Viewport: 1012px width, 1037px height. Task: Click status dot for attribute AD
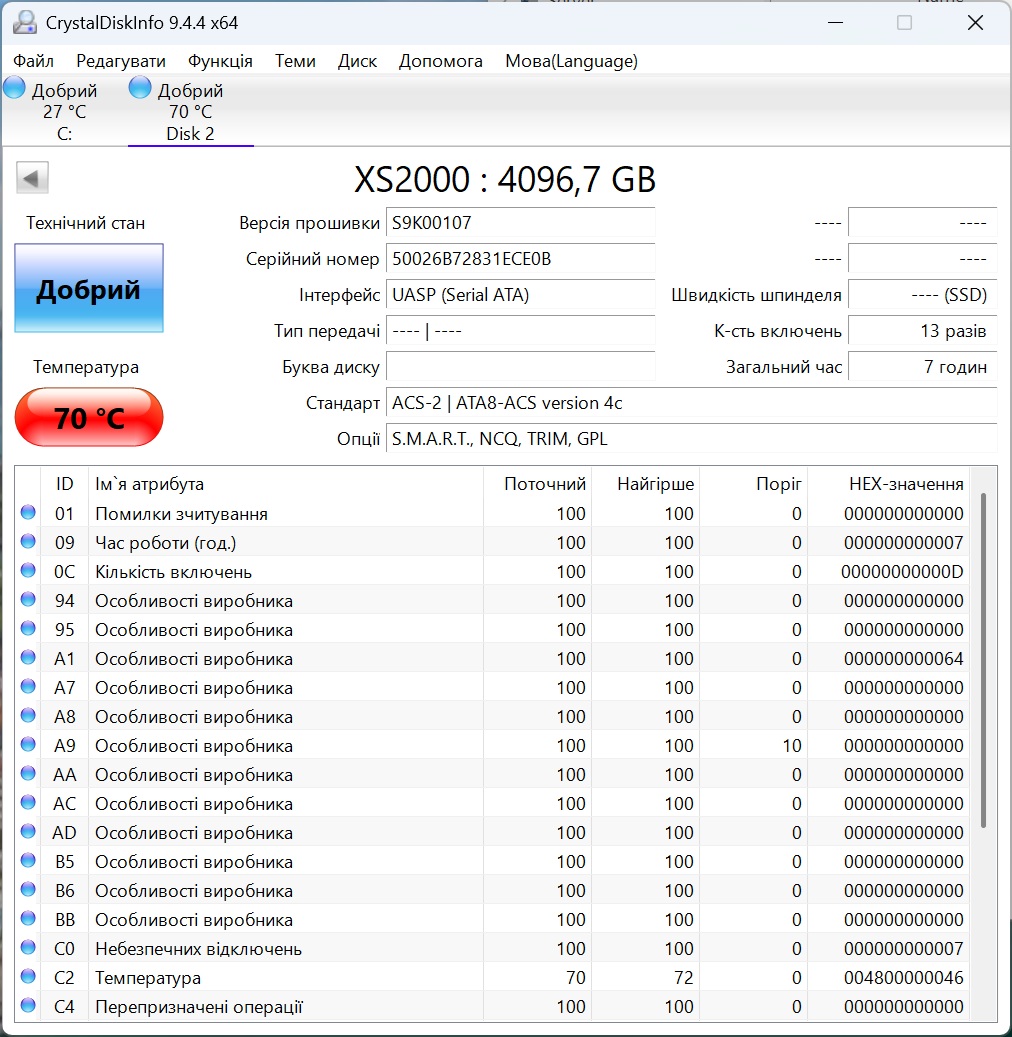(x=28, y=832)
